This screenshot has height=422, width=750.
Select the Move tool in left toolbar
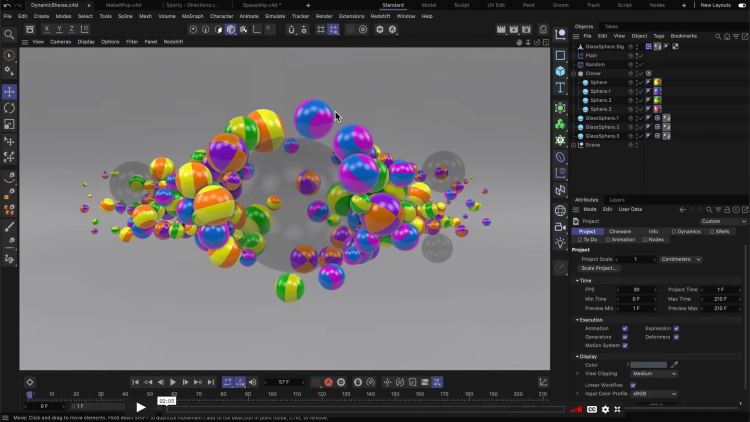coord(9,91)
